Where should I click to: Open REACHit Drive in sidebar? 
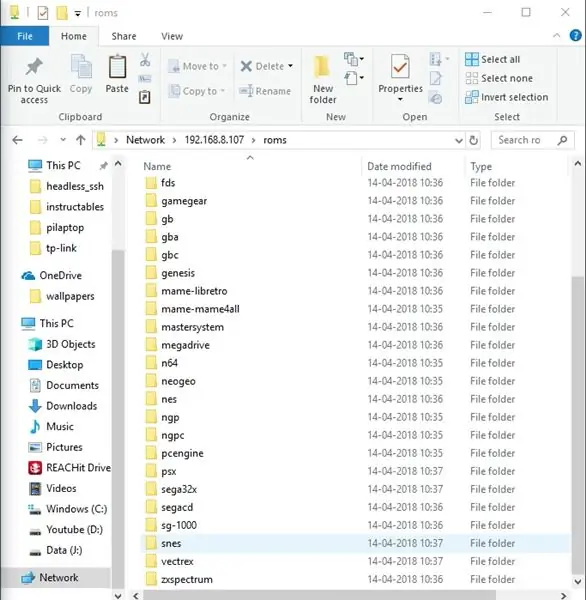[x=69, y=468]
